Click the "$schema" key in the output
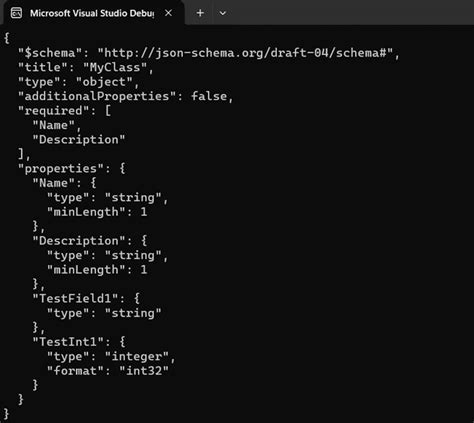This screenshot has width=474, height=423. (50, 53)
